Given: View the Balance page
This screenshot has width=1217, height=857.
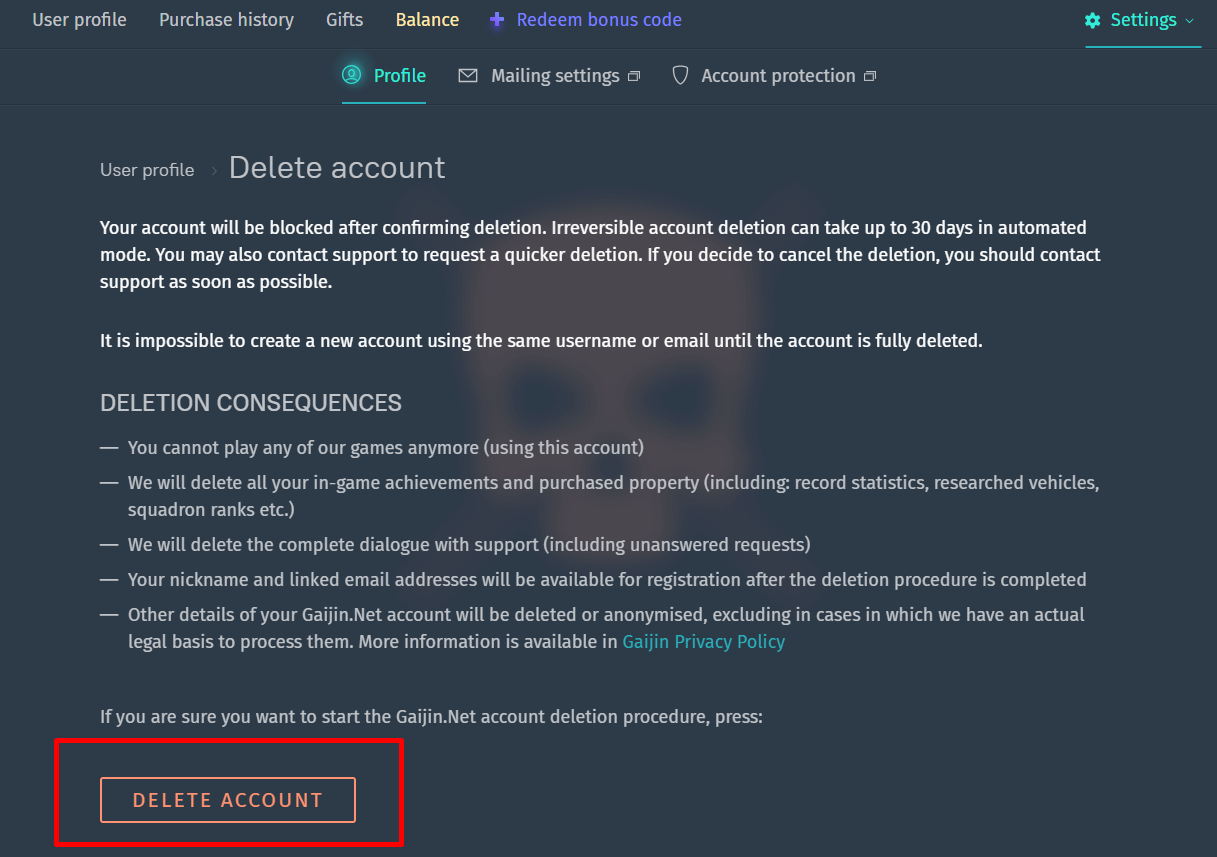Looking at the screenshot, I should point(427,20).
